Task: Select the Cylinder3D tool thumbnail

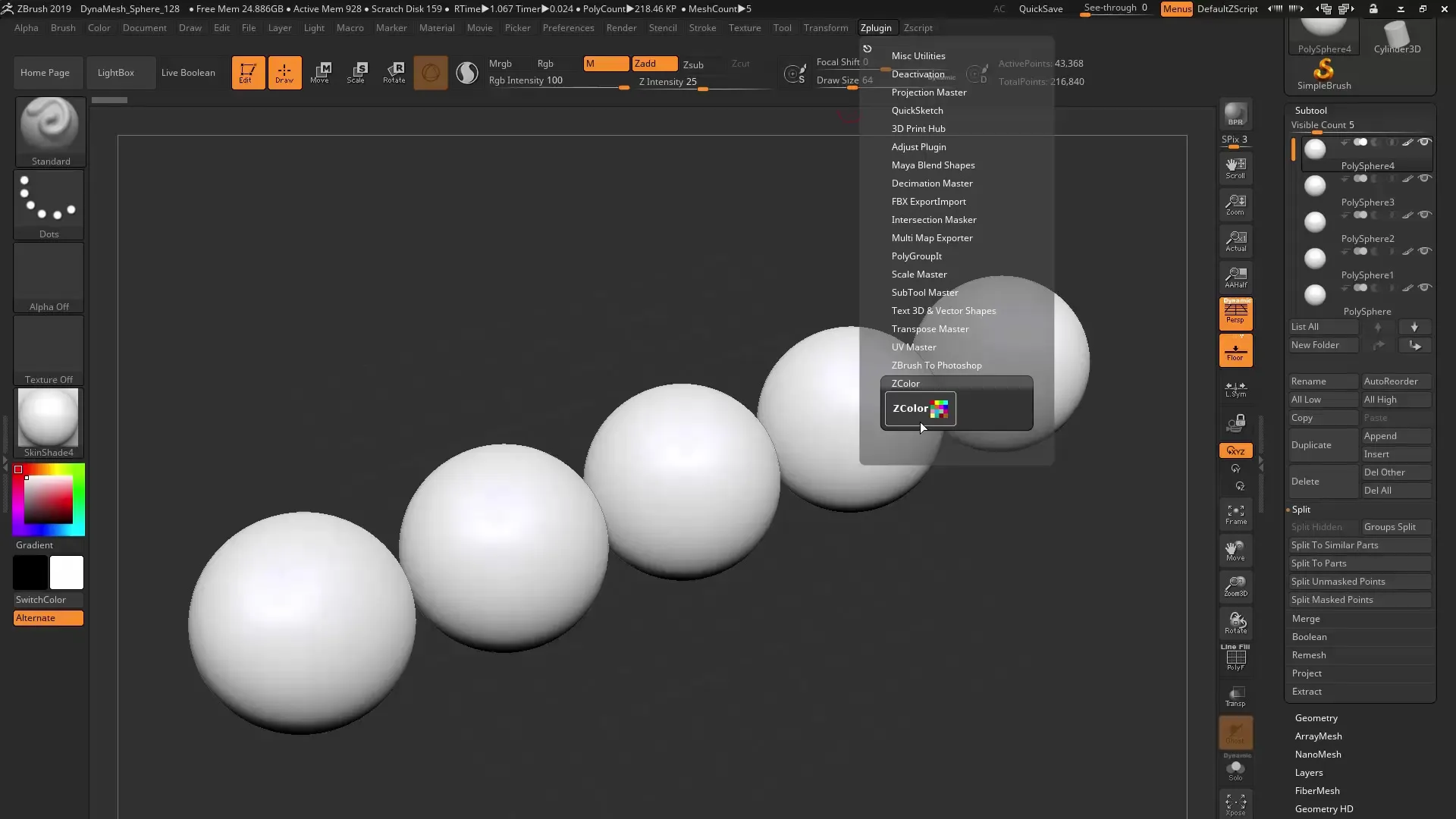Action: pos(1397,38)
